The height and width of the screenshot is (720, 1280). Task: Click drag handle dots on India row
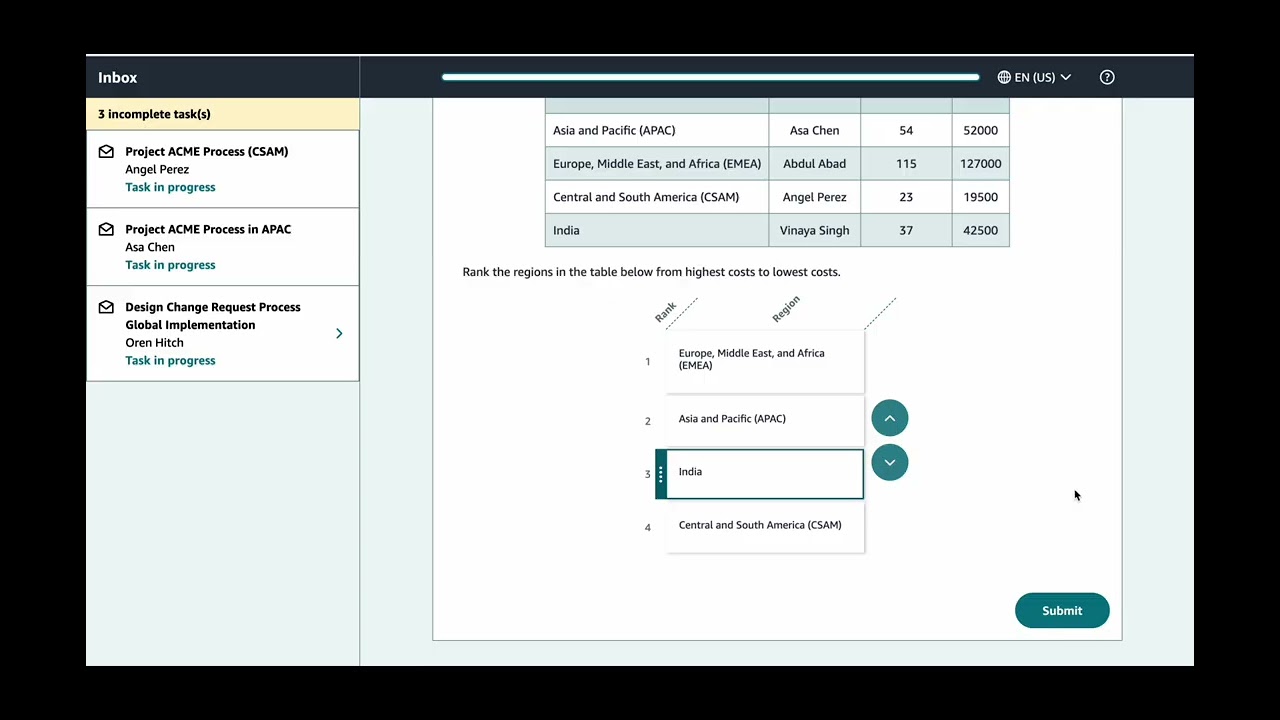tap(660, 474)
